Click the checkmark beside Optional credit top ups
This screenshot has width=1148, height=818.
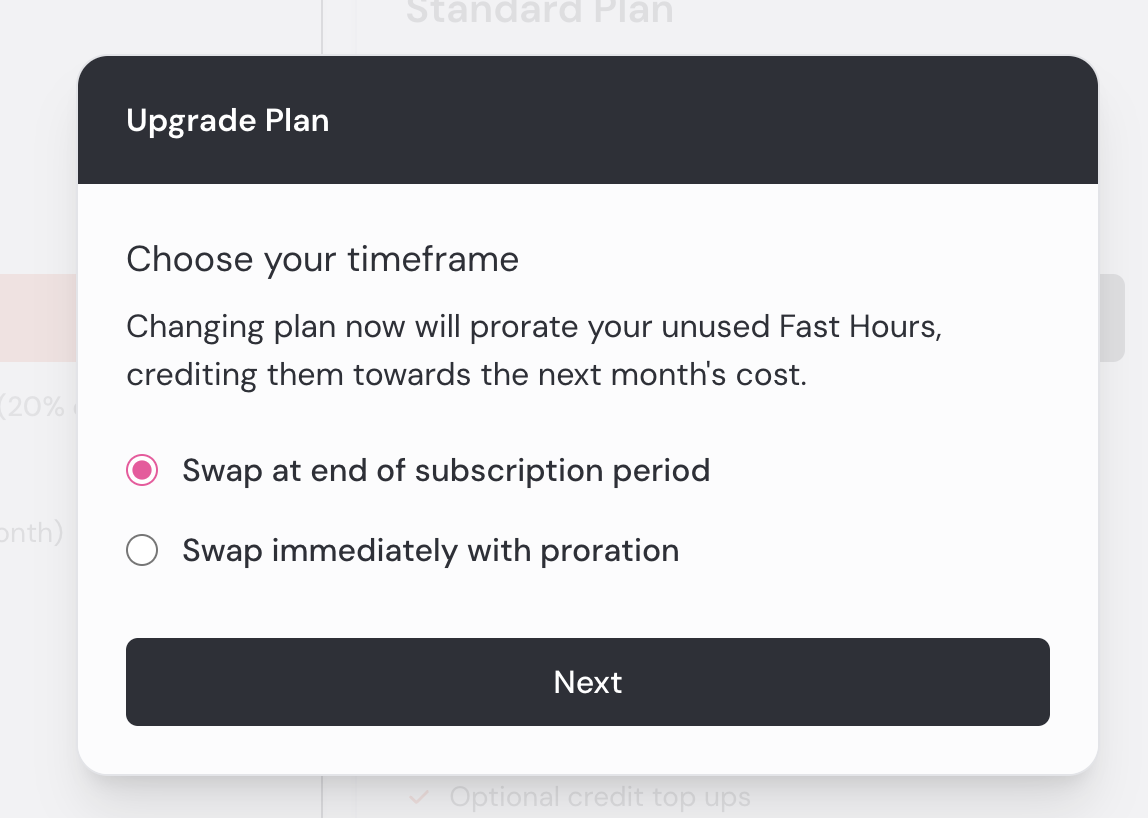[421, 796]
